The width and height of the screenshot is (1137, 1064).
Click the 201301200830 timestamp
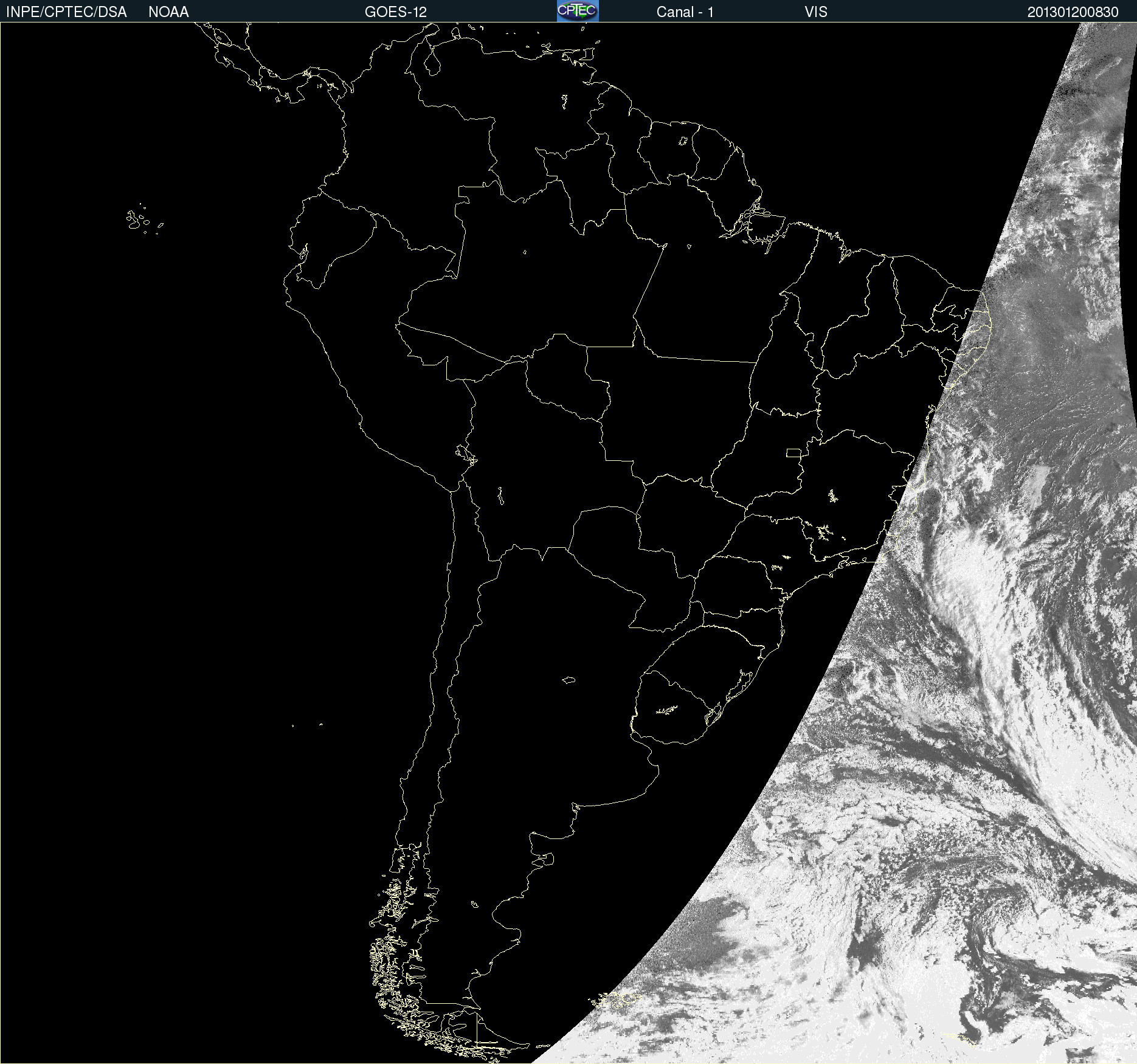coord(1073,12)
